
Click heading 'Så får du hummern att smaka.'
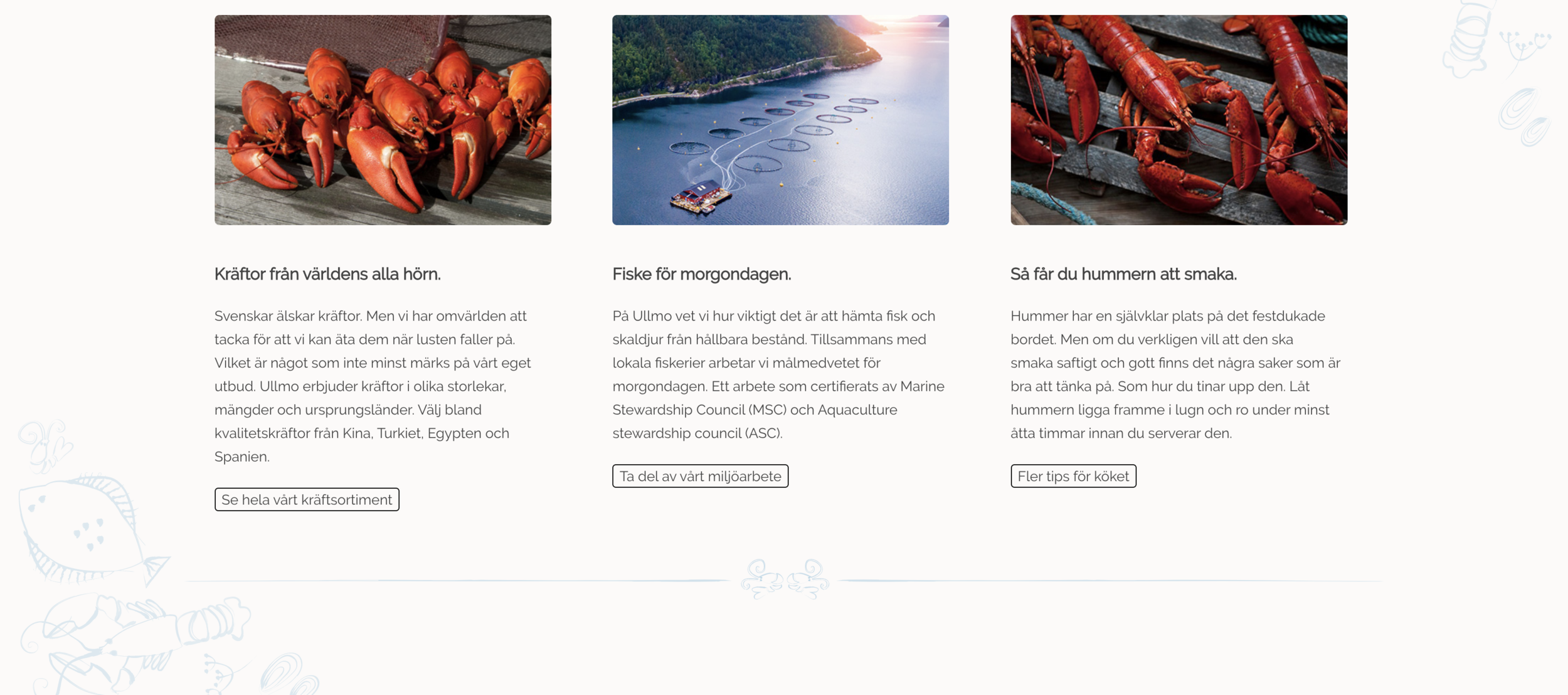pos(1123,274)
